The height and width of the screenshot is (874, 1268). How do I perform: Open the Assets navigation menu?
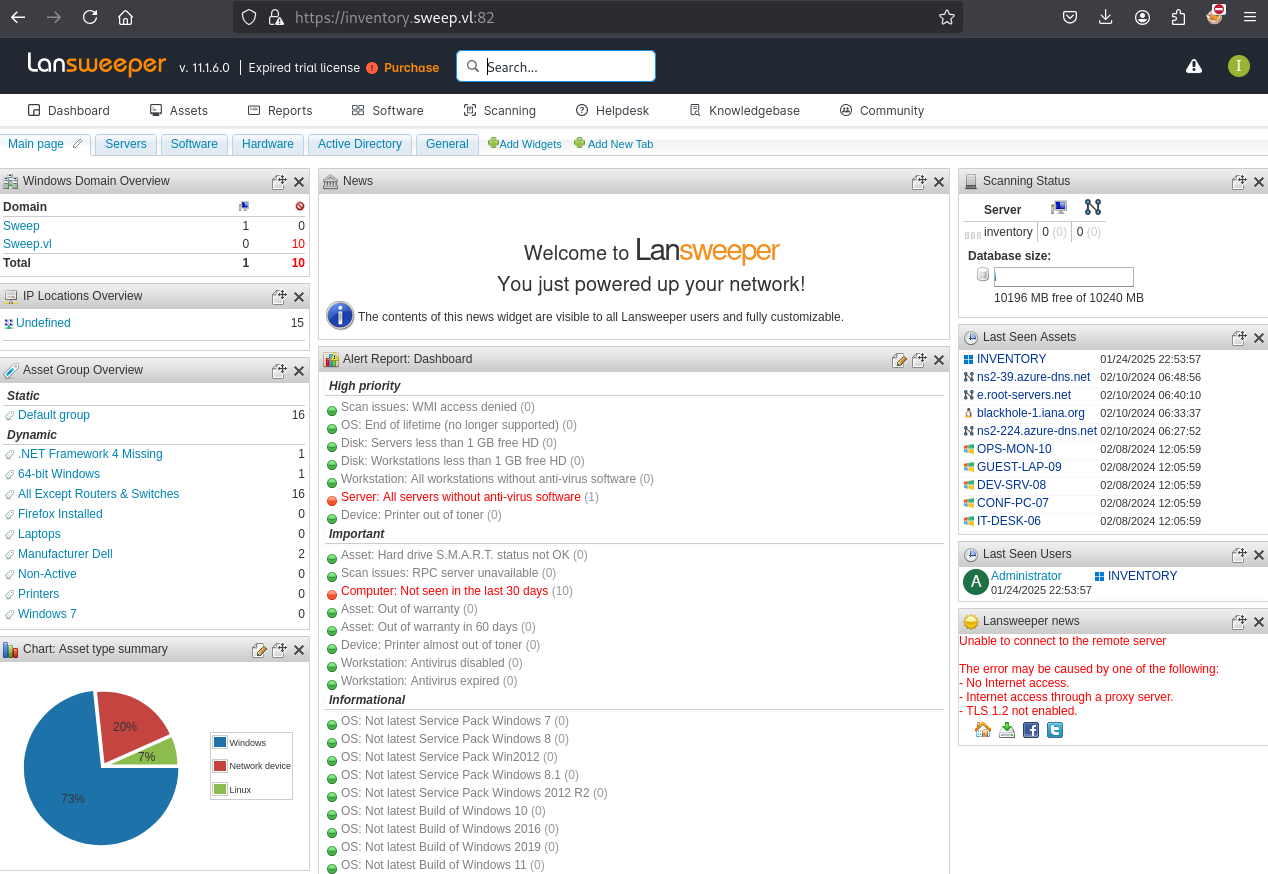point(179,111)
